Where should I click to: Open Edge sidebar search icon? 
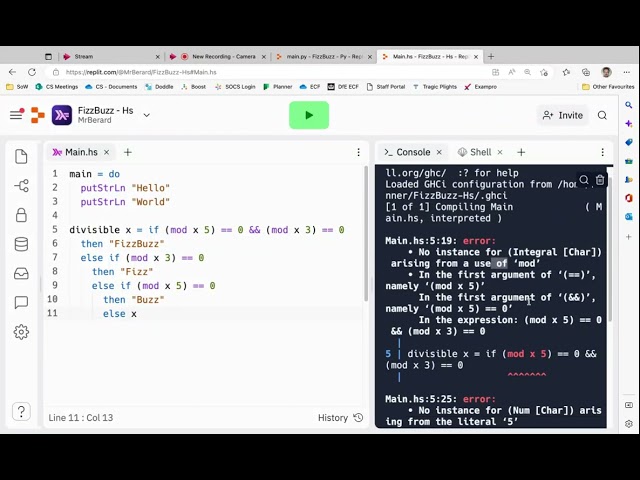point(629,105)
